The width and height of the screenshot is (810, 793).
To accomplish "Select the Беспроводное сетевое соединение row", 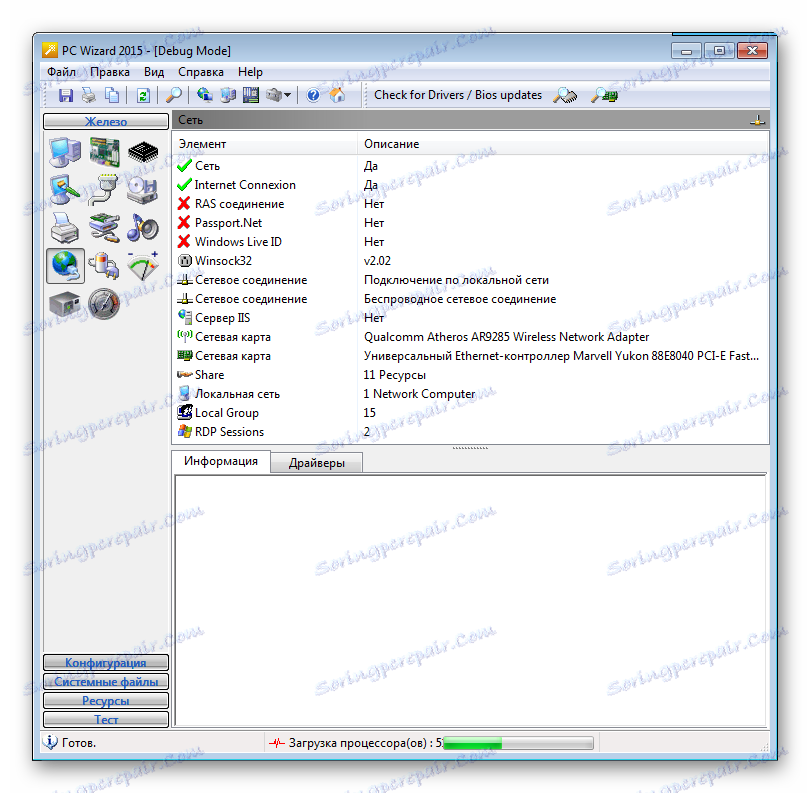I will (470, 299).
